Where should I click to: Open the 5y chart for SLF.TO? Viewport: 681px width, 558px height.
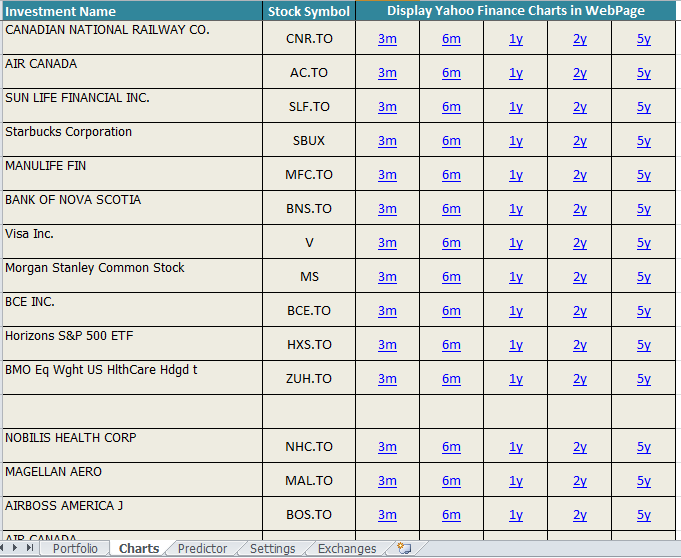pyautogui.click(x=644, y=107)
